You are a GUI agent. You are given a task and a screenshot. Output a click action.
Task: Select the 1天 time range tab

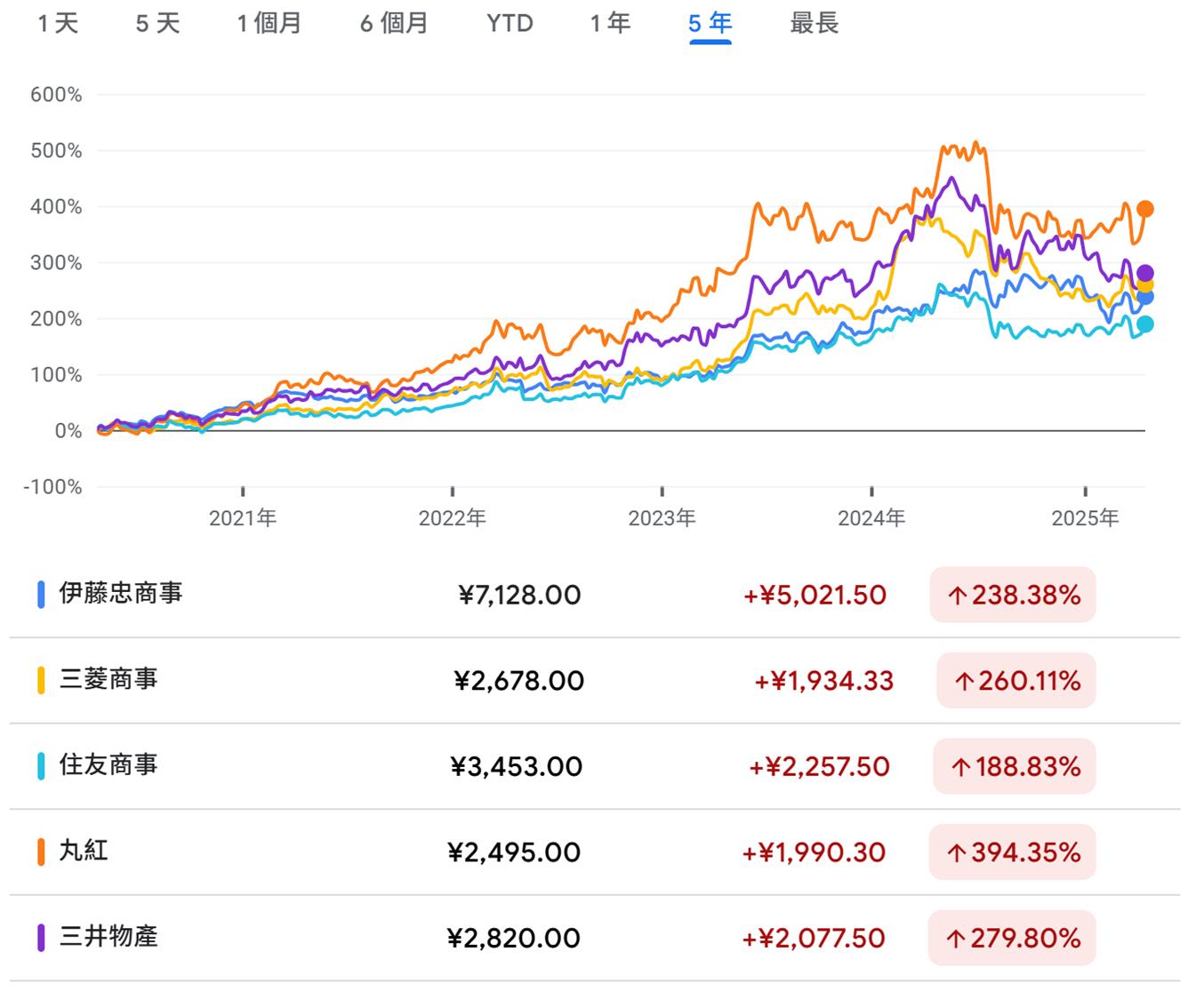[58, 24]
